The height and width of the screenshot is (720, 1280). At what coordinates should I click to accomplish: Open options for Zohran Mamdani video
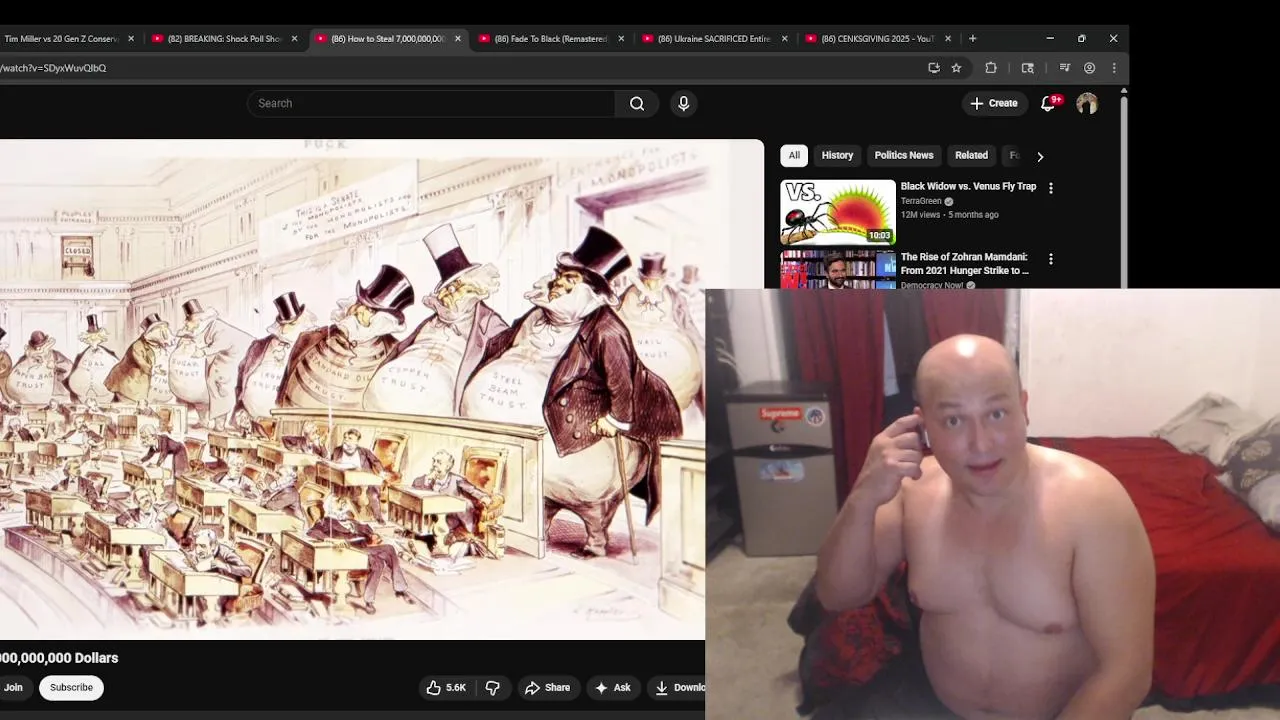[1050, 259]
